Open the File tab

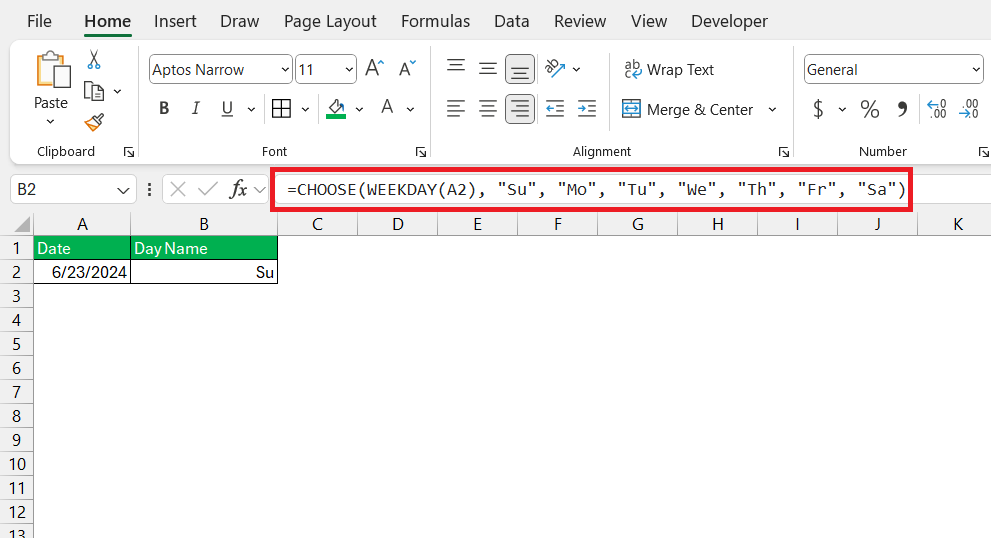tap(39, 21)
